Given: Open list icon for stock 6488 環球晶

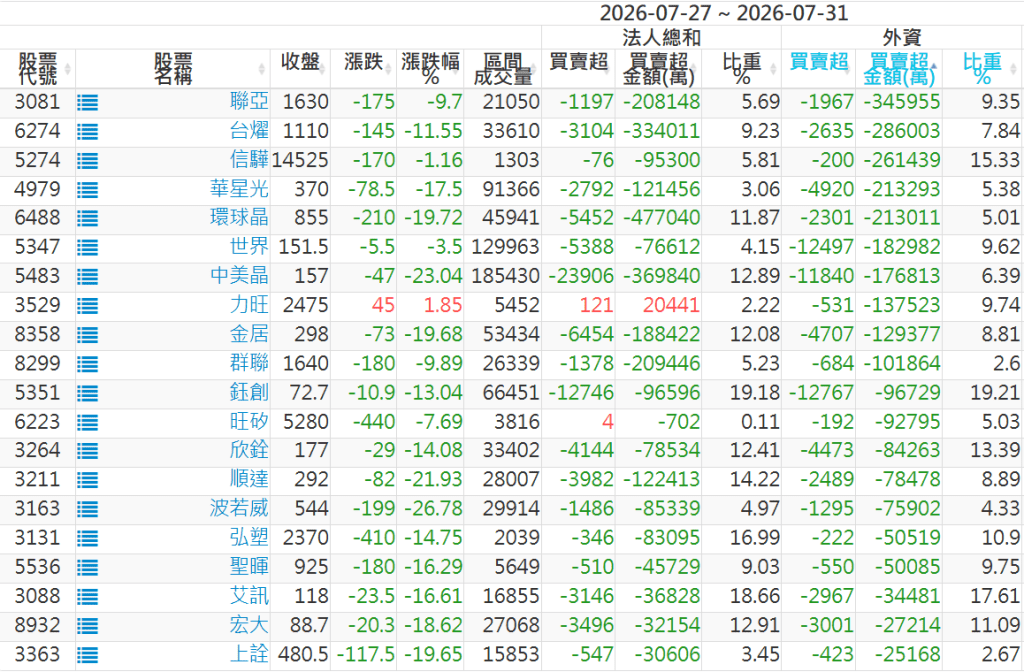Looking at the screenshot, I should (88, 219).
